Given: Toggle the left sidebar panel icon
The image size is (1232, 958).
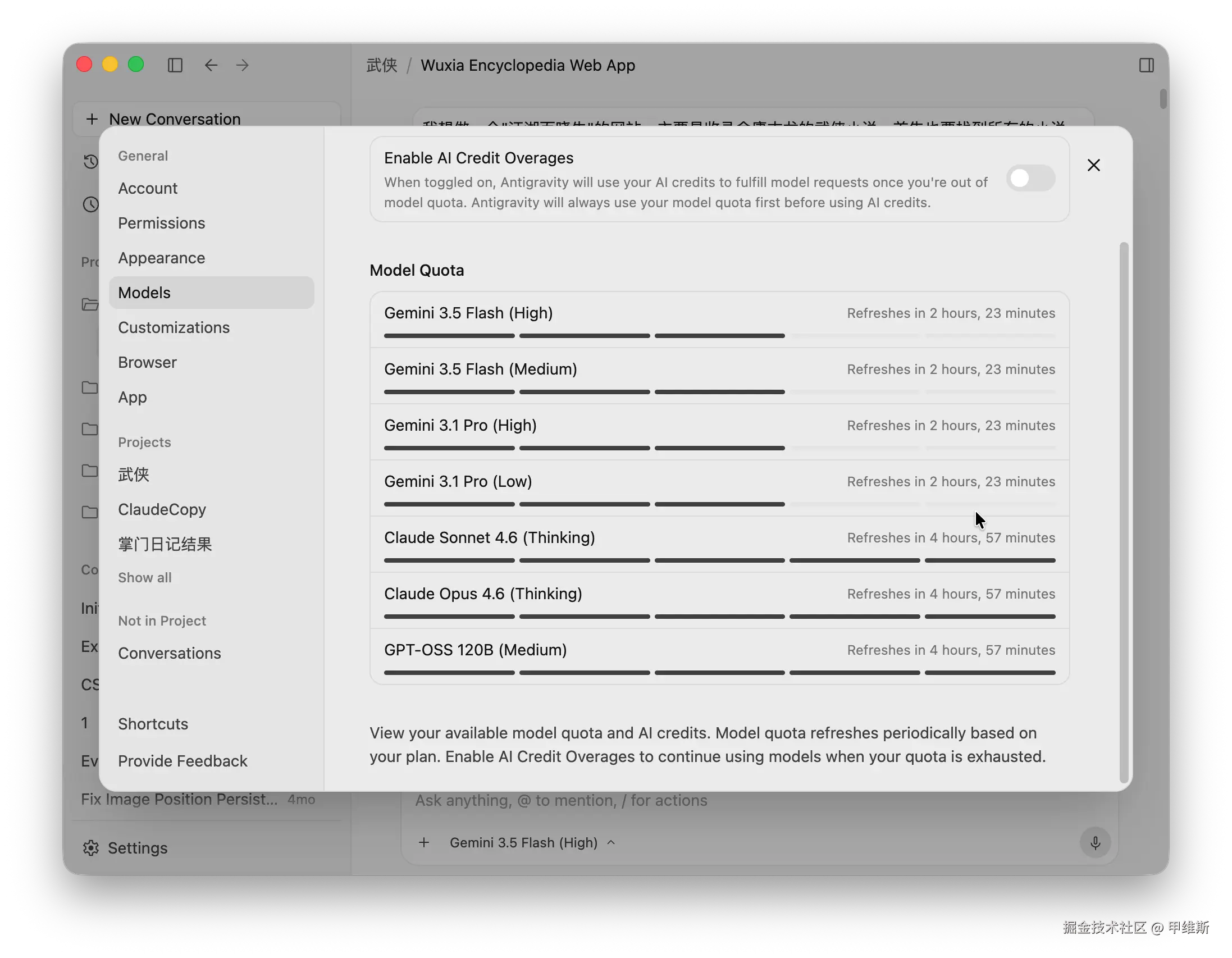Looking at the screenshot, I should pyautogui.click(x=175, y=66).
